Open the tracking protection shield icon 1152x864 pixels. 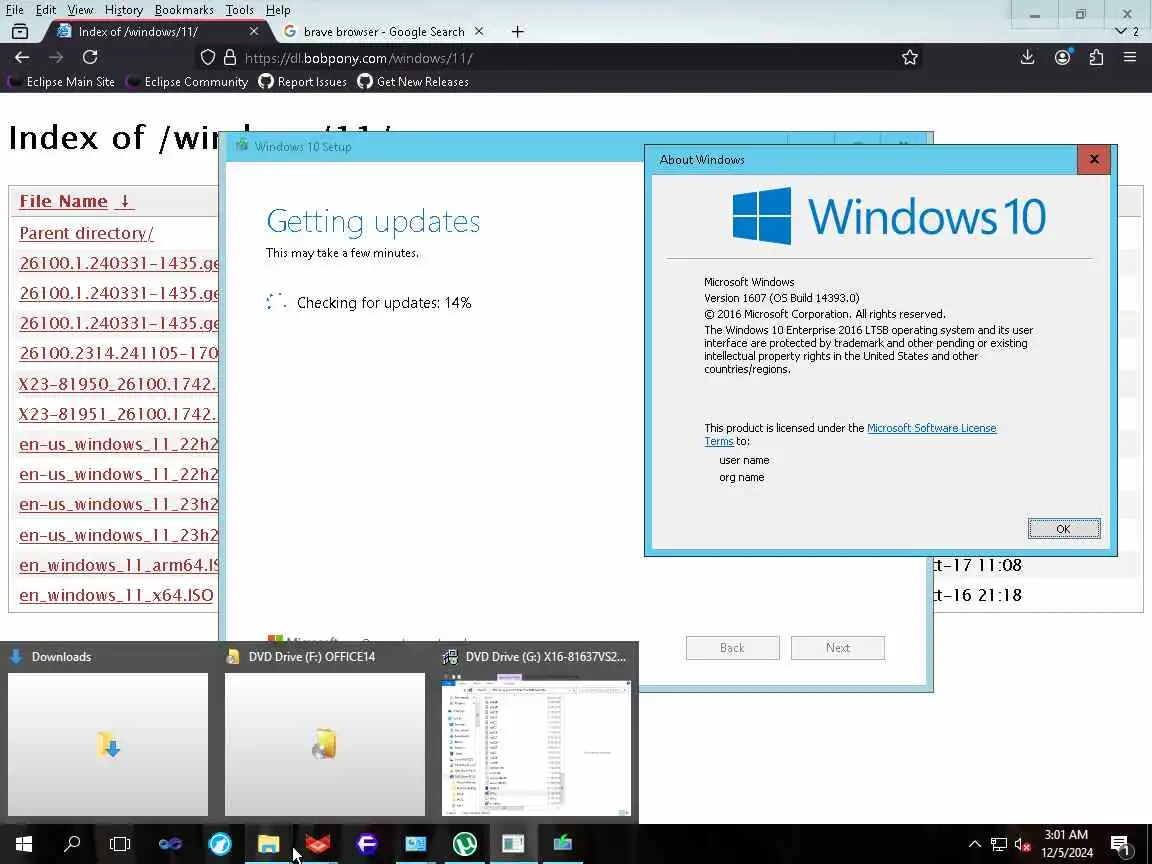pyautogui.click(x=208, y=57)
